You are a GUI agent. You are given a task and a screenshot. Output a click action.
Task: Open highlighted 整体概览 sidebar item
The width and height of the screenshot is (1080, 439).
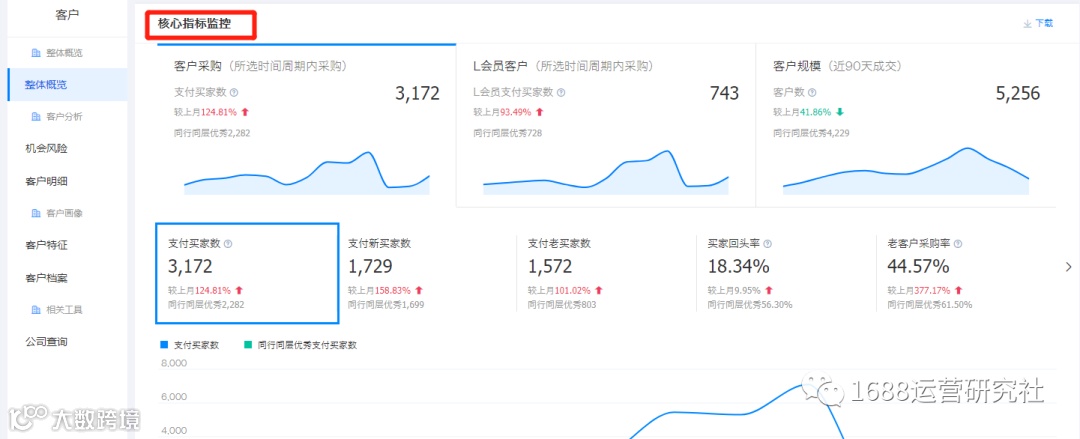click(x=67, y=84)
